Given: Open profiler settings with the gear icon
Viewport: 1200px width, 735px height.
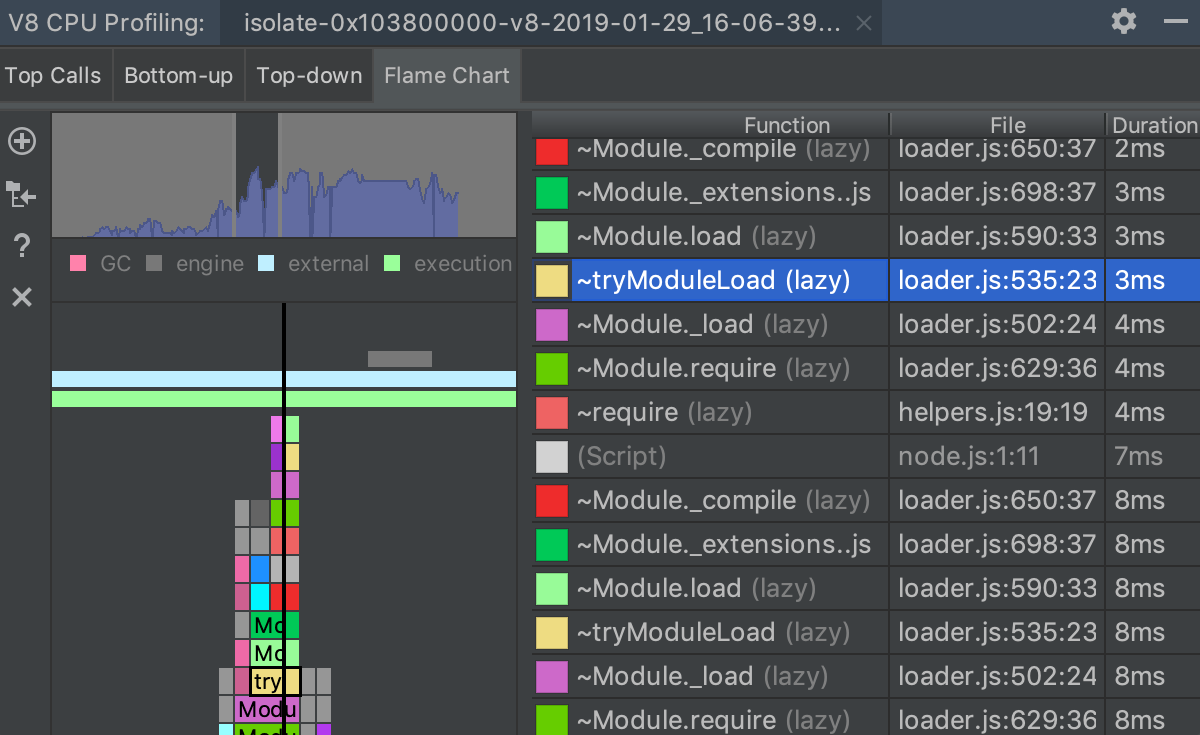Looking at the screenshot, I should click(x=1123, y=20).
